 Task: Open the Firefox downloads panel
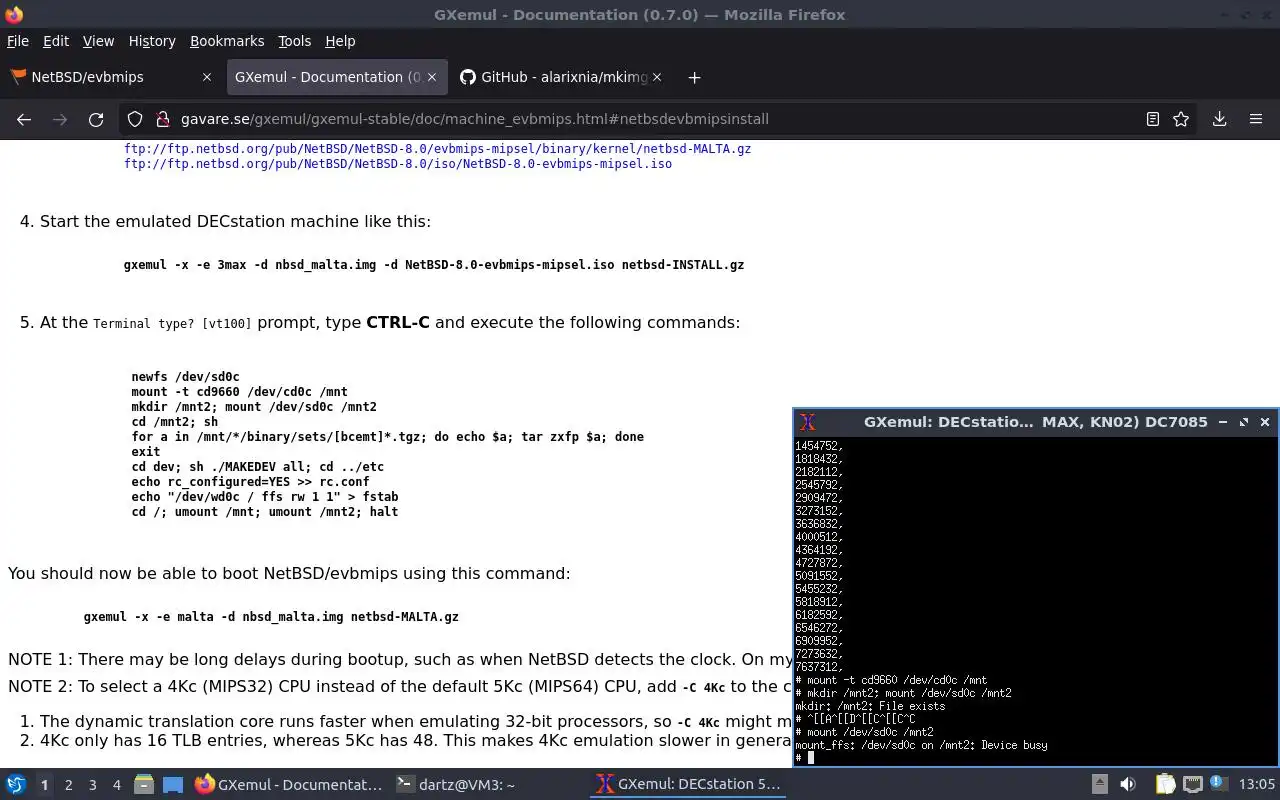(x=1220, y=119)
